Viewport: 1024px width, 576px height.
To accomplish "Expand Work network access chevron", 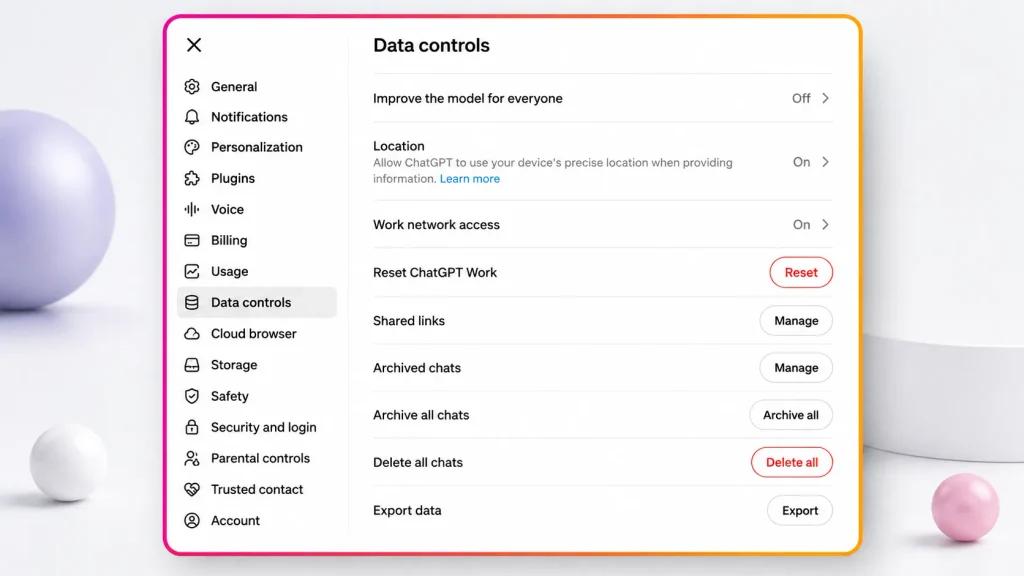I will pyautogui.click(x=825, y=225).
